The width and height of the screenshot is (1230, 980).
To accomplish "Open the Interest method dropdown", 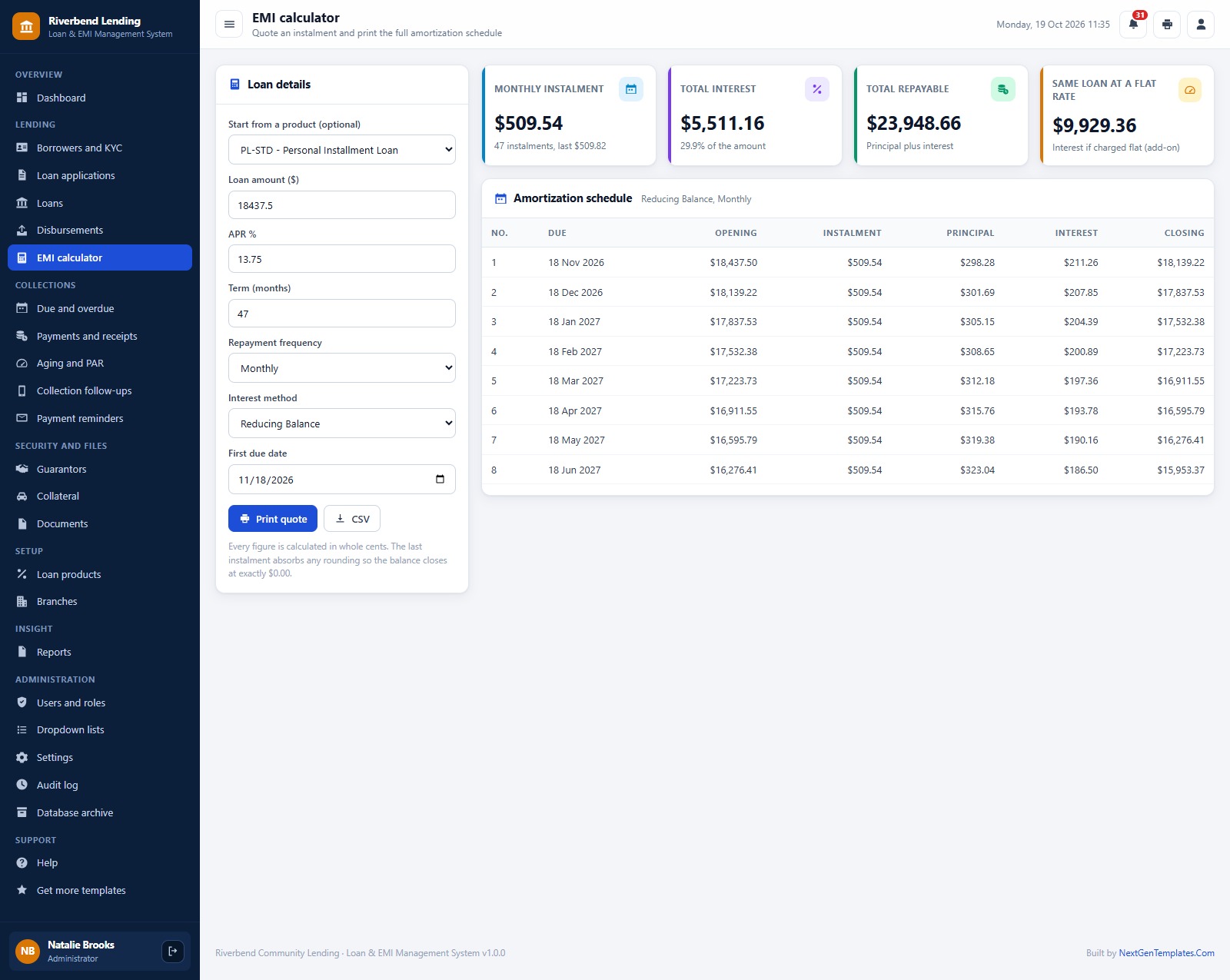I will click(342, 424).
